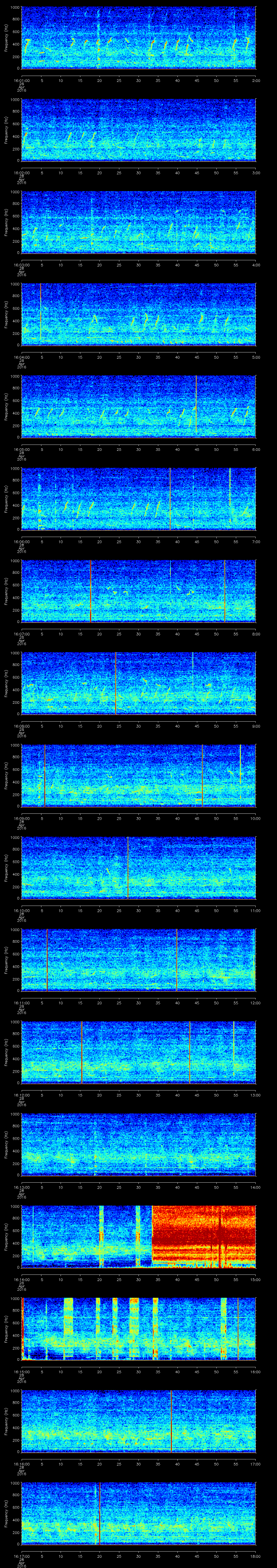Select the spectrogram panel starting at 16:06:00
Viewport: 277px width, 1568px height.
point(138,499)
